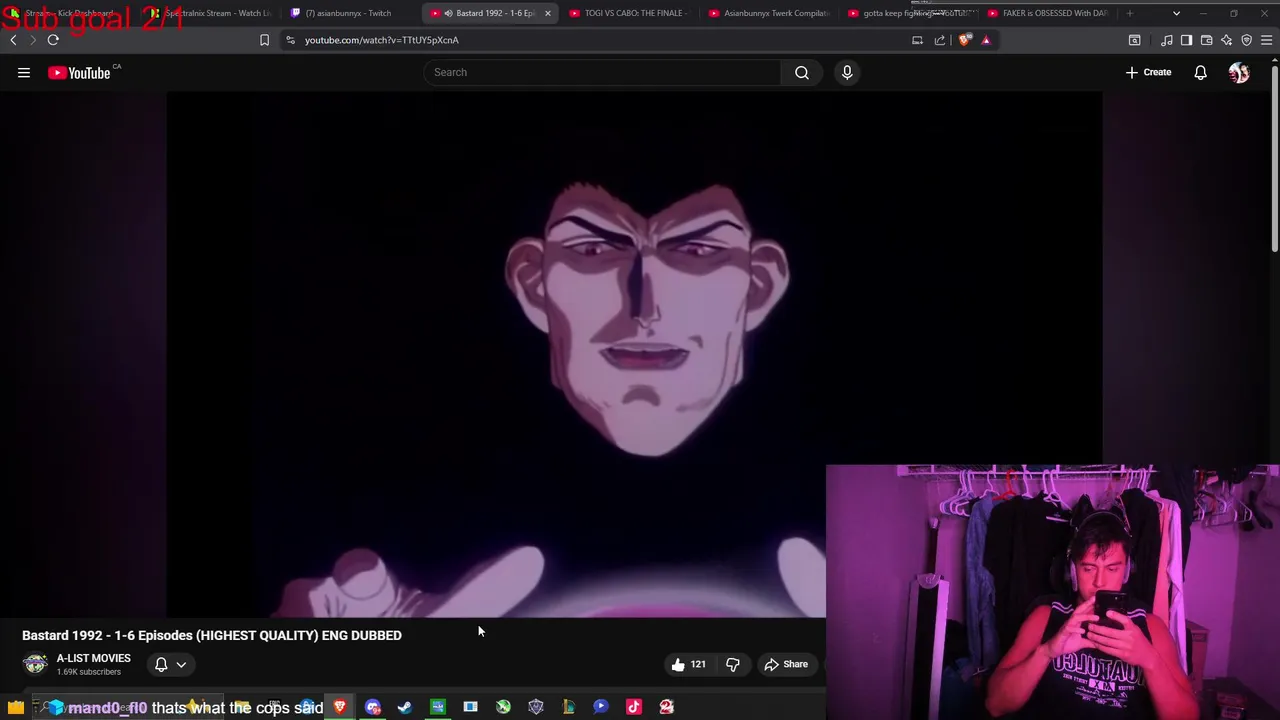
Task: Switch to asianbunnyx Twitch tab
Action: click(348, 13)
